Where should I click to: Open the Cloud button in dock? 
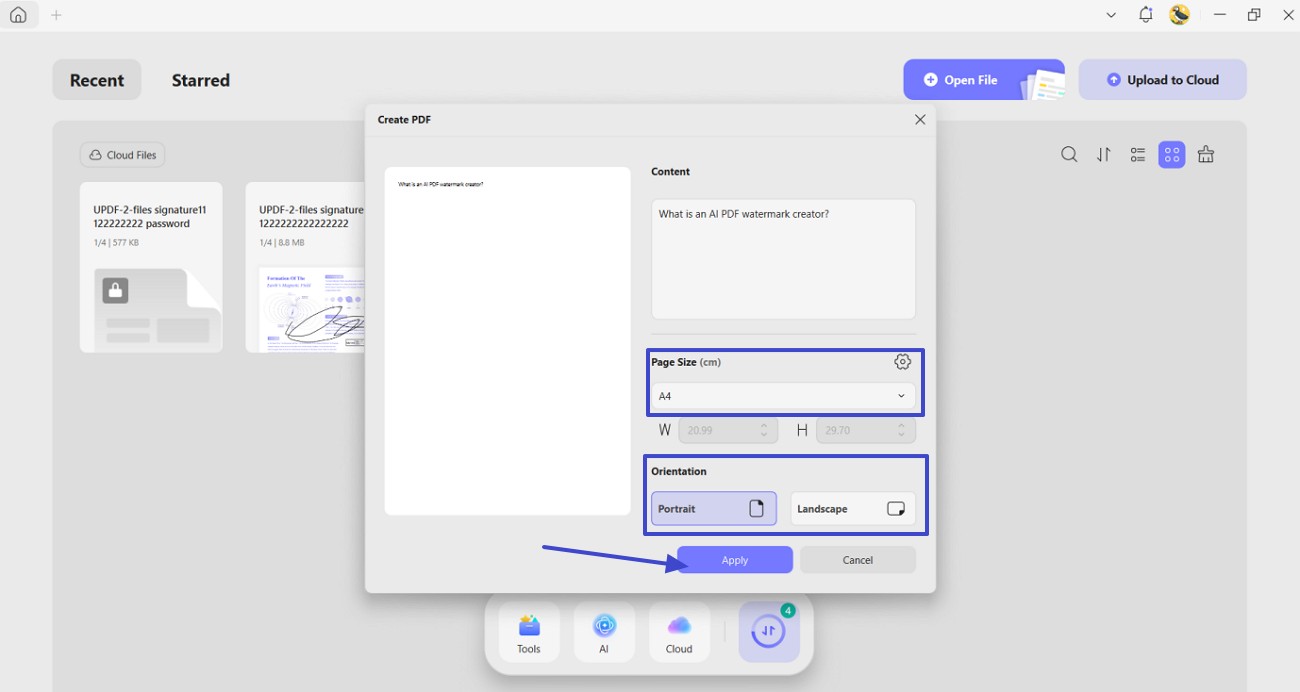tap(679, 632)
